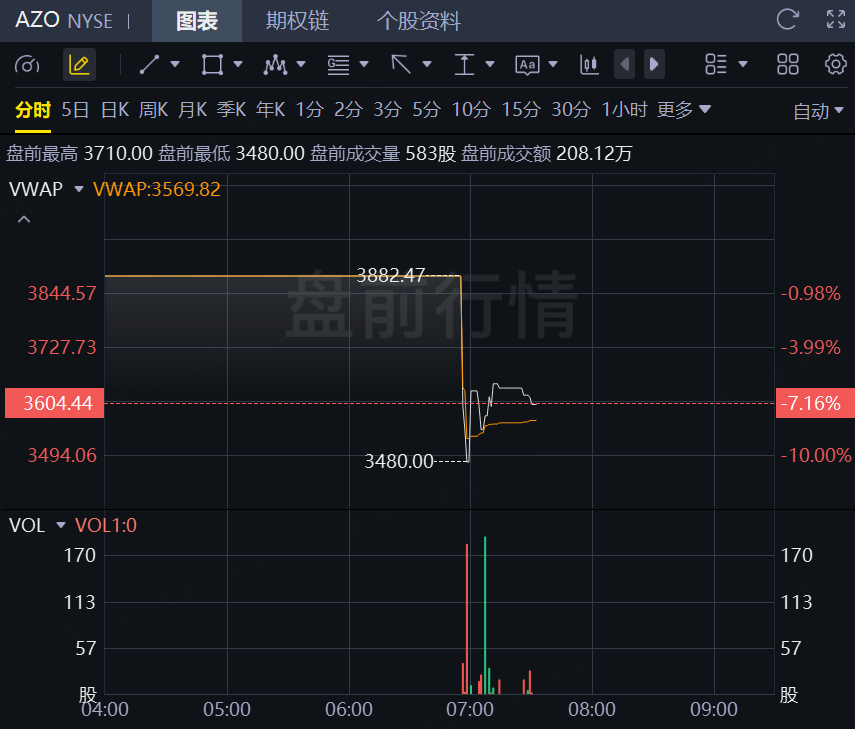The image size is (855, 729).
Task: Click 盘前最高 3710.00 text
Action: [x=79, y=154]
